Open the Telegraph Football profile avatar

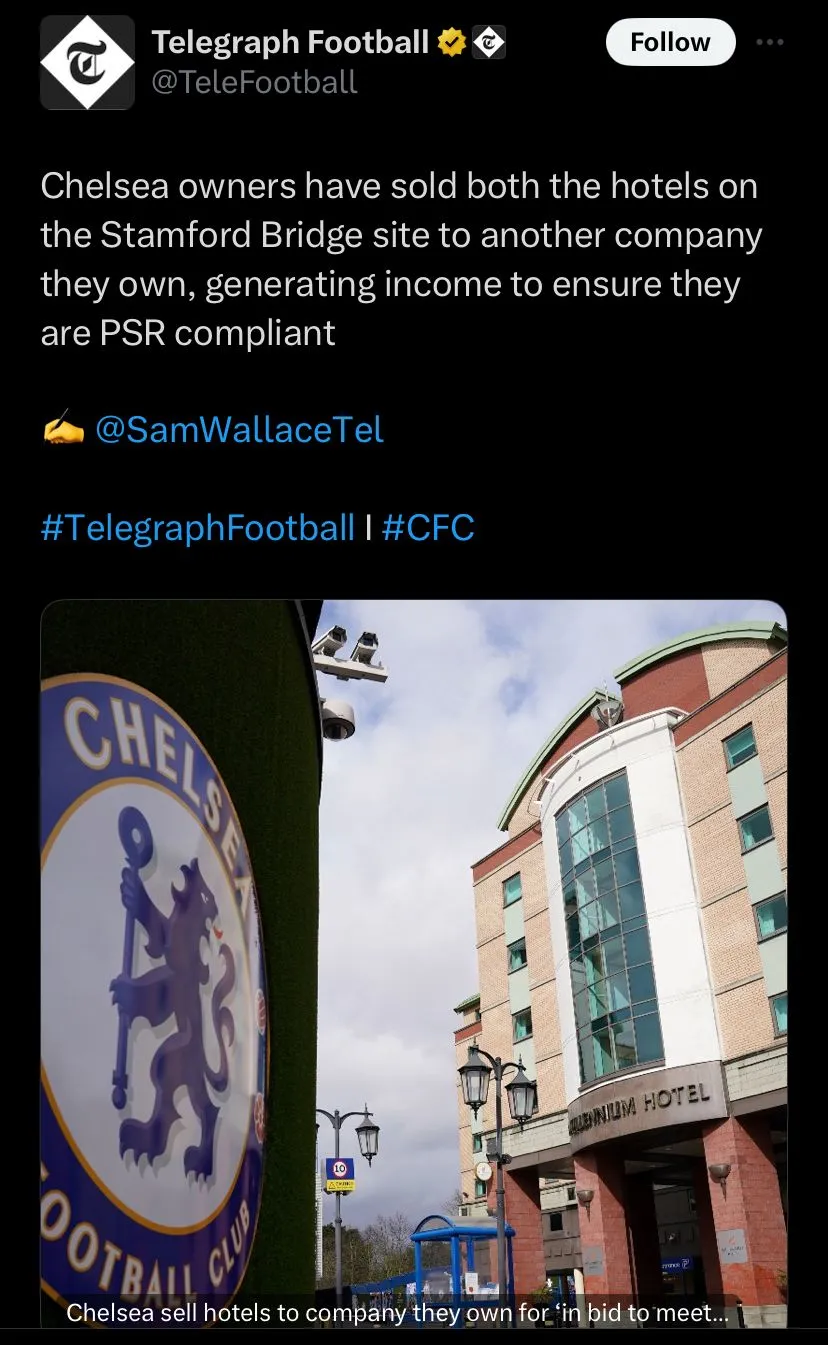(x=87, y=62)
